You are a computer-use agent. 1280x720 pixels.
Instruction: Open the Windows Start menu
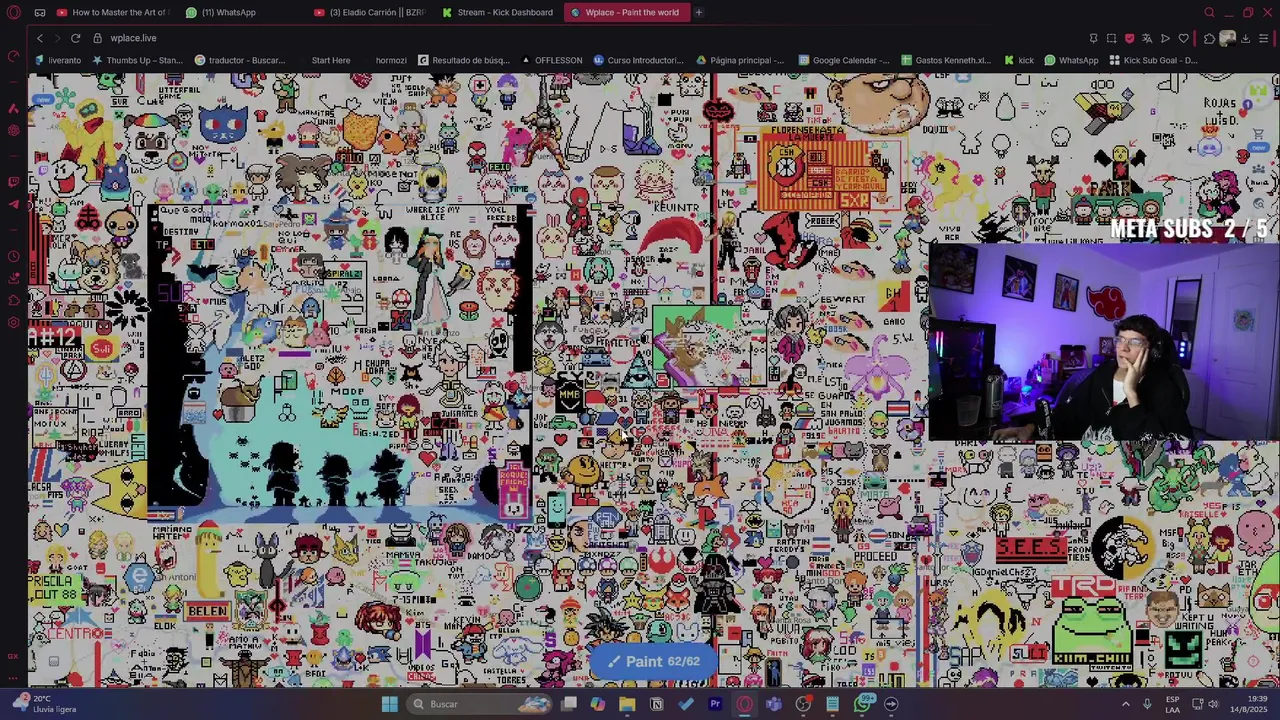tap(389, 704)
